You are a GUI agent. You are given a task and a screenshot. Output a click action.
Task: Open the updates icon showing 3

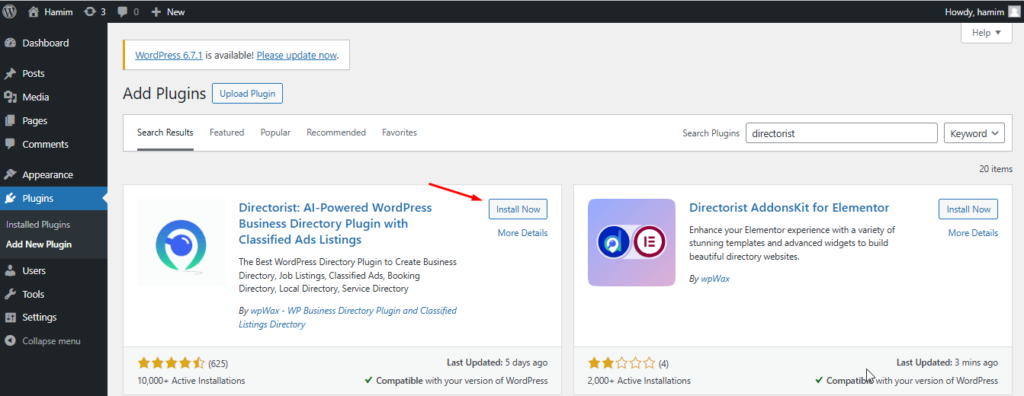click(95, 12)
